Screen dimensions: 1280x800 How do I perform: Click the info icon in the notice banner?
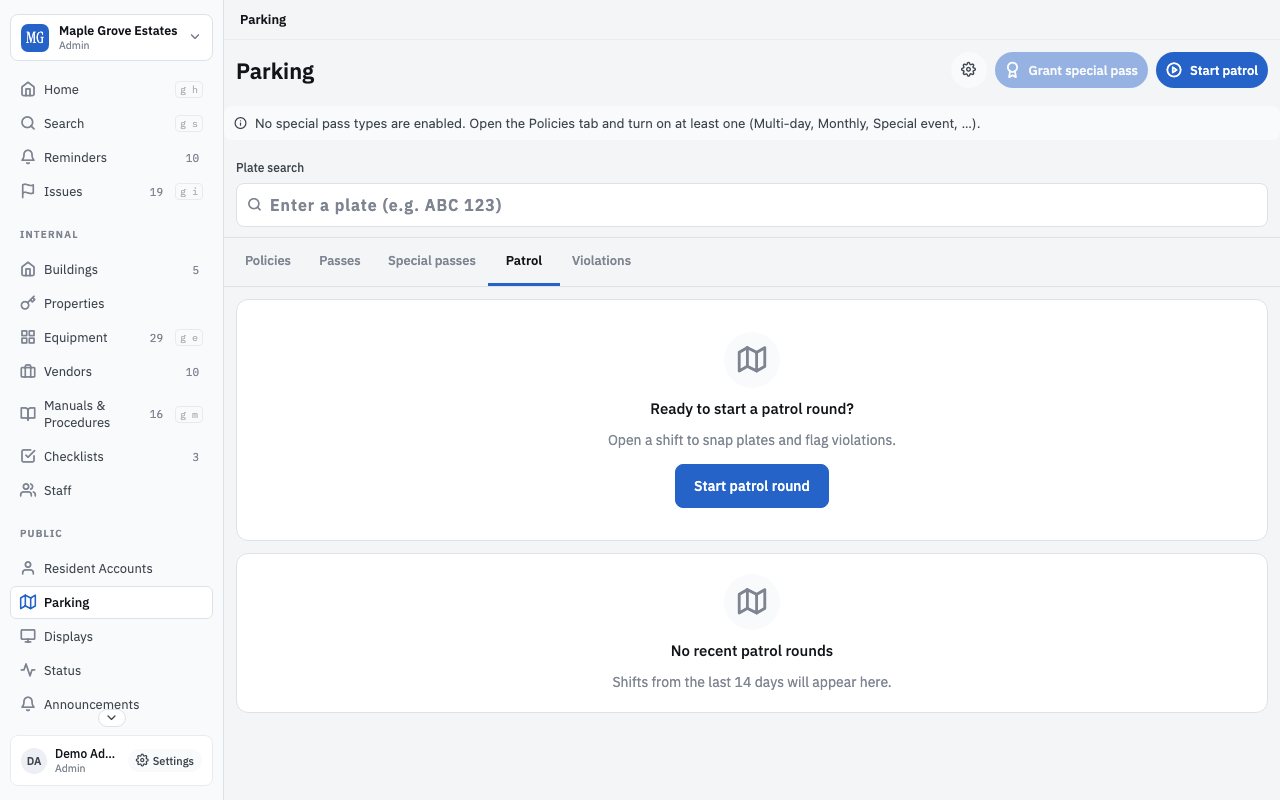[241, 124]
